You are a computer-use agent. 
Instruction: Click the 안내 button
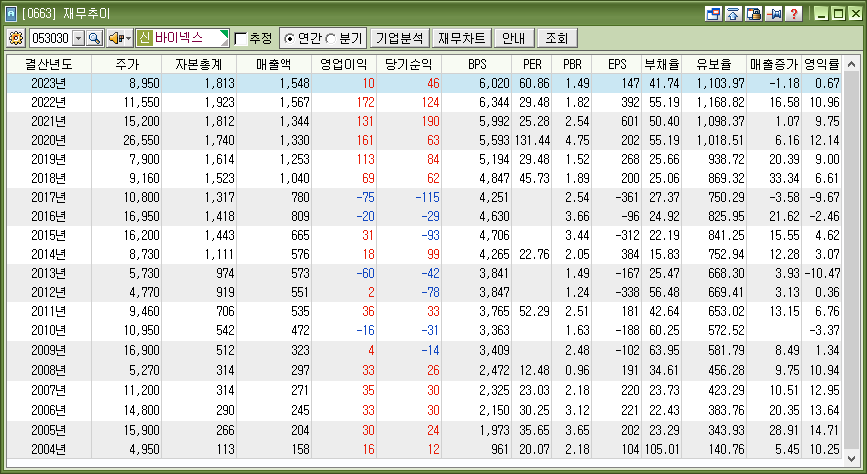coord(514,38)
